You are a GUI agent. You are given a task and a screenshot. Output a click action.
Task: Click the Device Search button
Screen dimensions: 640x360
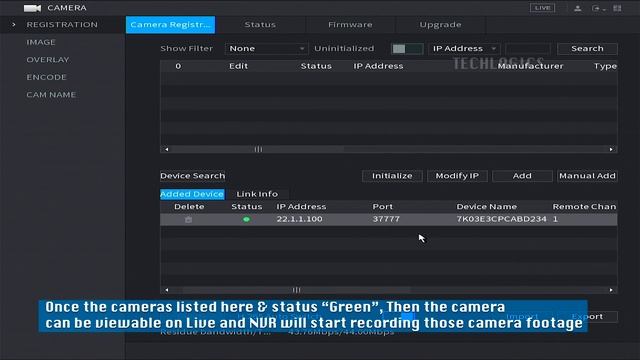pyautogui.click(x=192, y=176)
